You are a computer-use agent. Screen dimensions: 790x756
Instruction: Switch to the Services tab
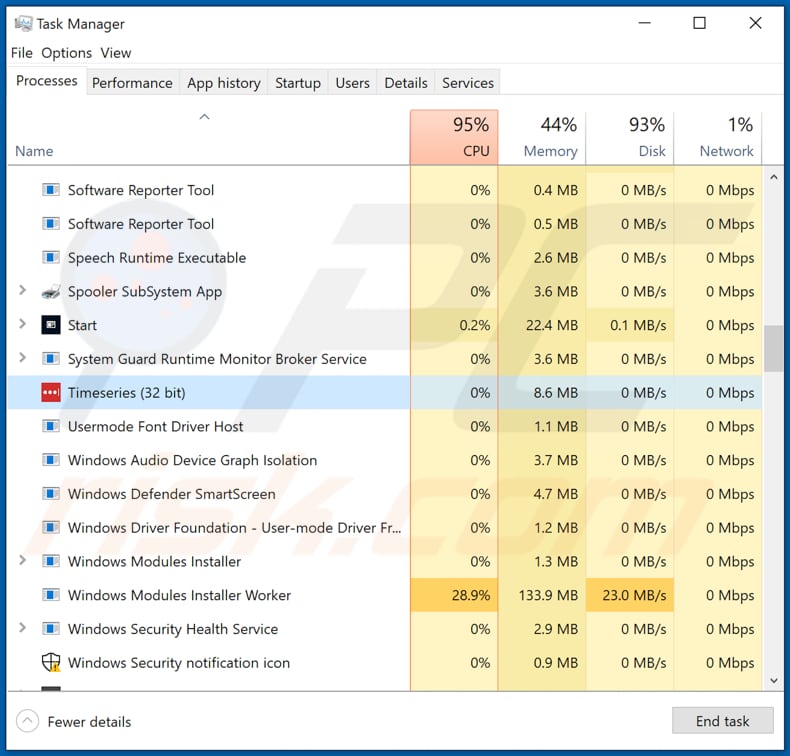tap(468, 83)
